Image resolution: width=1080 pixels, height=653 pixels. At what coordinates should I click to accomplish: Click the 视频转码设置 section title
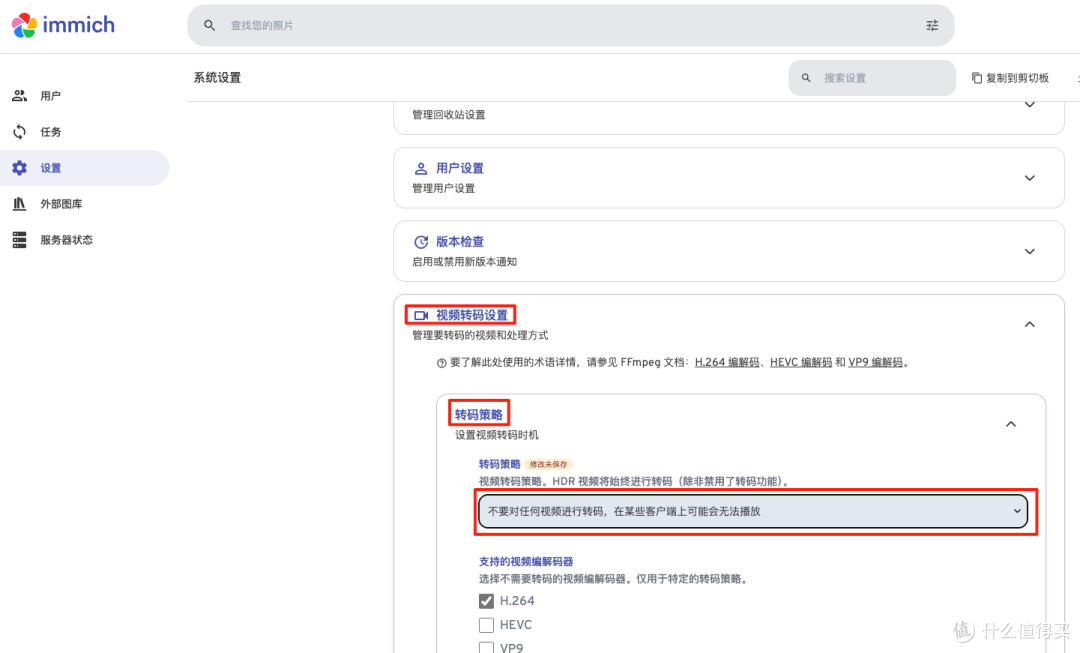(472, 315)
